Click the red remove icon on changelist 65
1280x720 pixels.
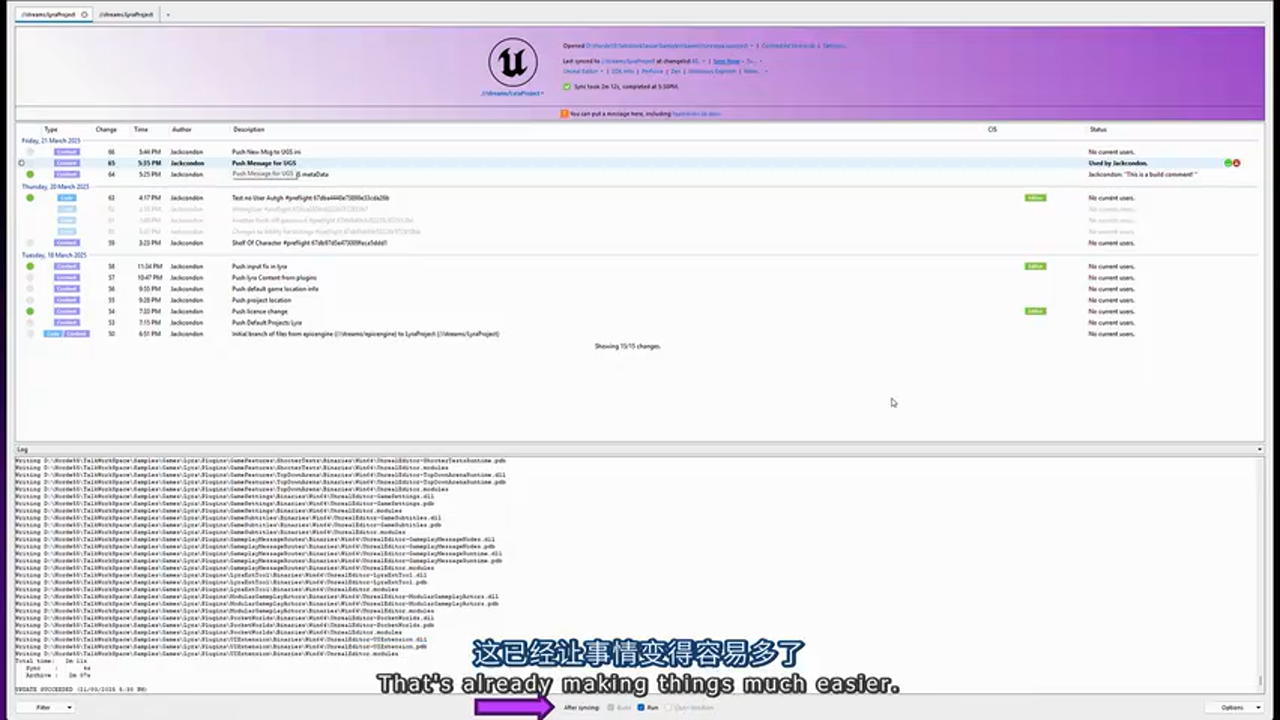(x=1236, y=163)
